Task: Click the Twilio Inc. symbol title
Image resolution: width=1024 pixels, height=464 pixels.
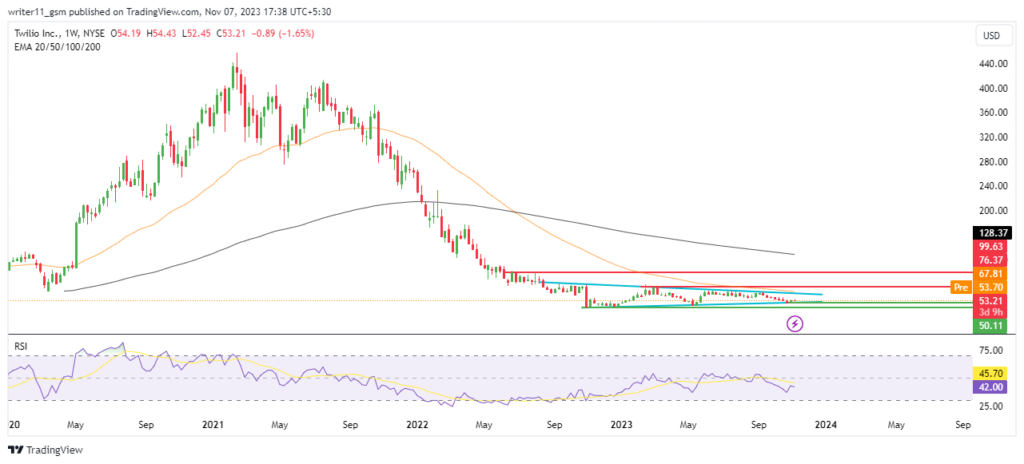Action: tap(35, 33)
